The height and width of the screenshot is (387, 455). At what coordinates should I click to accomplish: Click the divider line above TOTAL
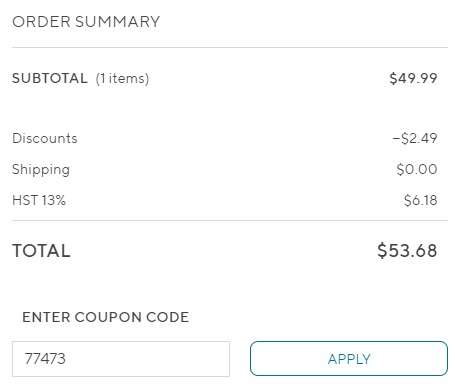tap(230, 220)
